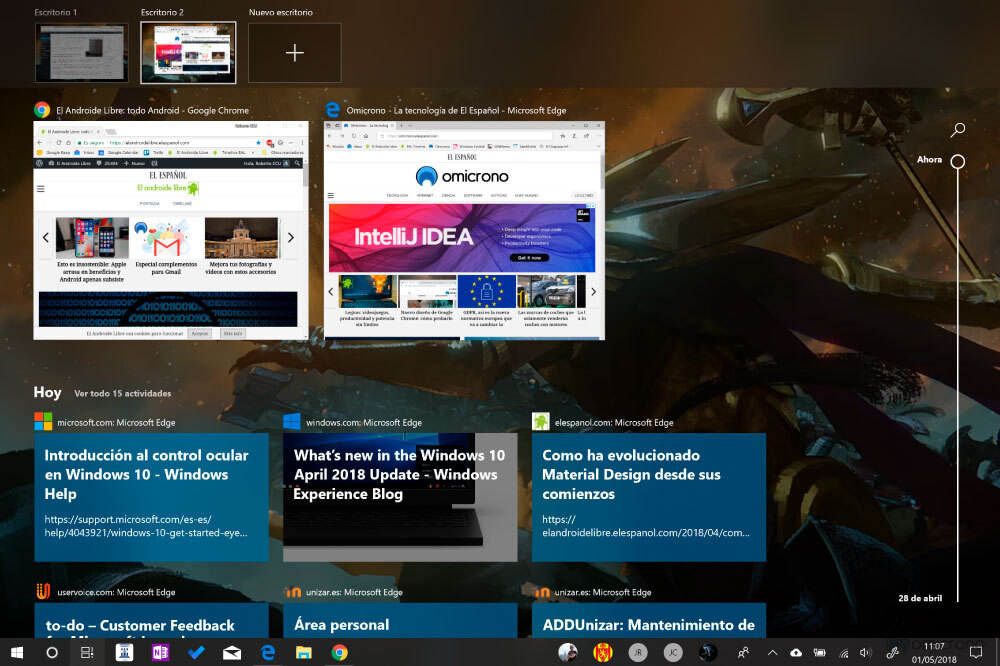
Task: Open 'What's new in the Windows 10' card
Action: (x=400, y=497)
